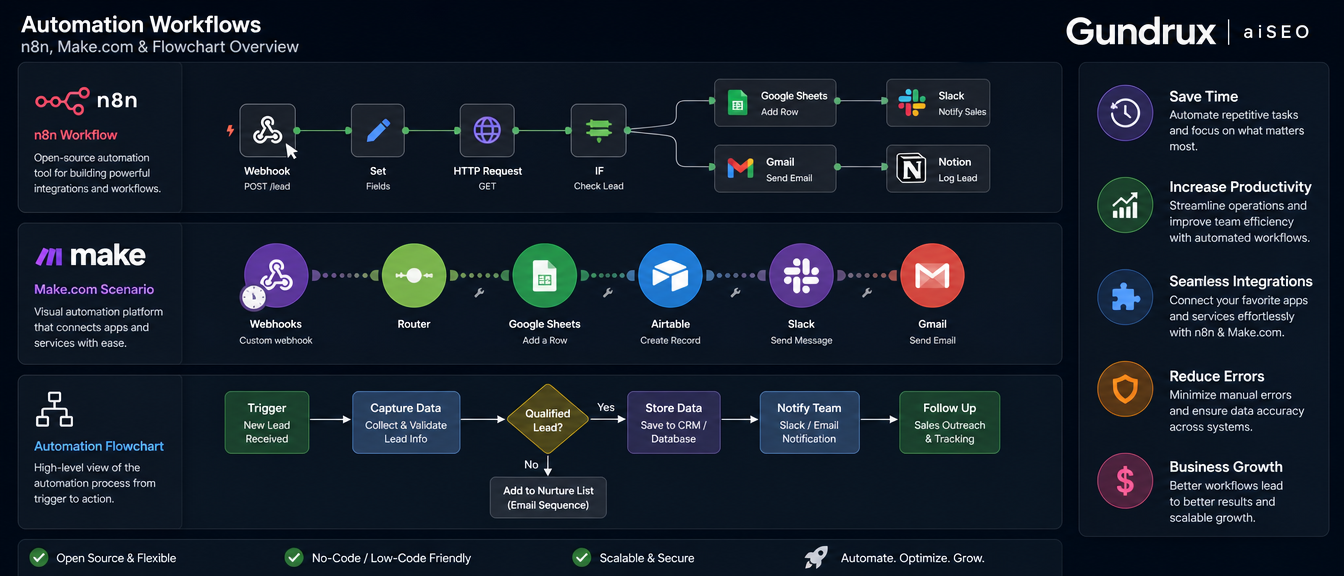The height and width of the screenshot is (576, 1344).
Task: Open the HTTP Request globe node
Action: click(487, 130)
